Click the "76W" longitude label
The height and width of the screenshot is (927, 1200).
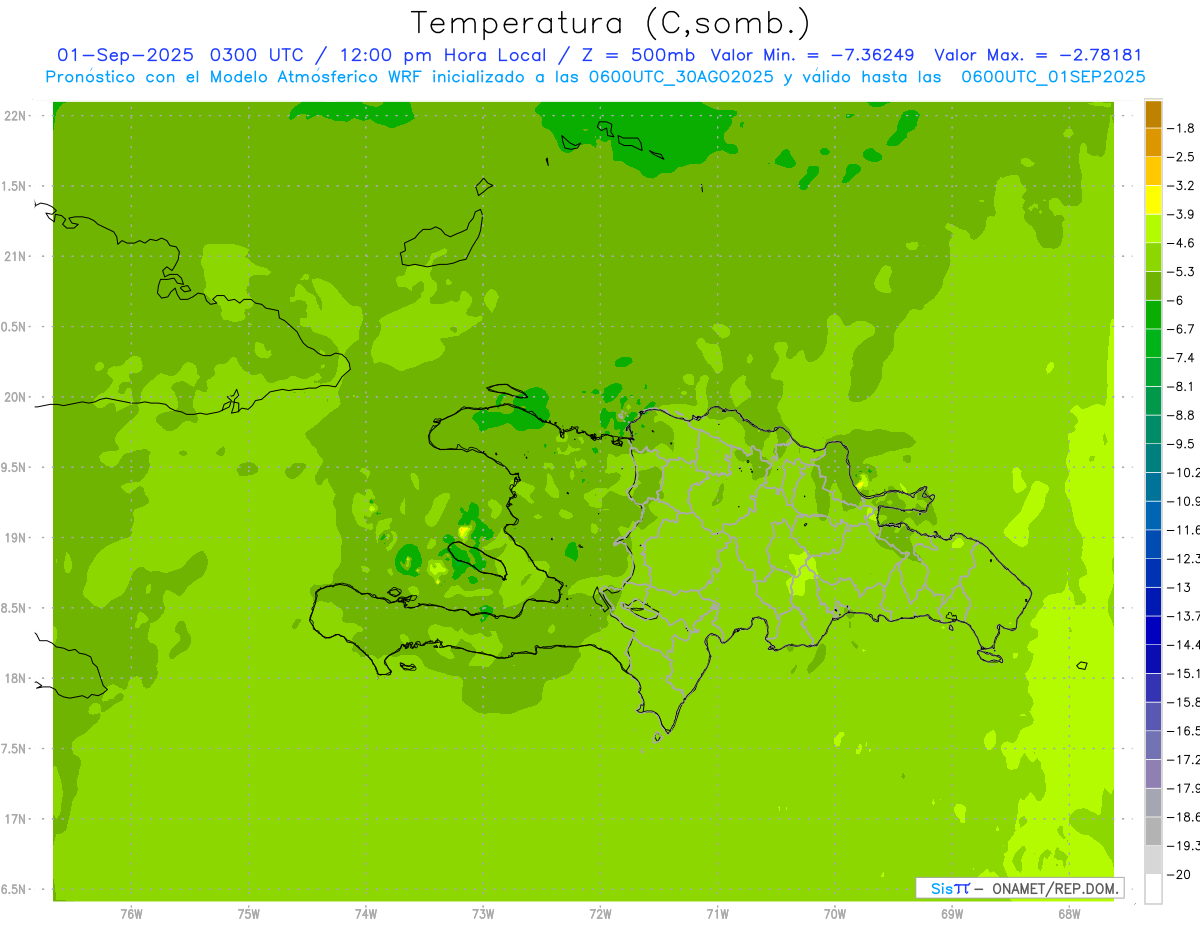tap(131, 914)
